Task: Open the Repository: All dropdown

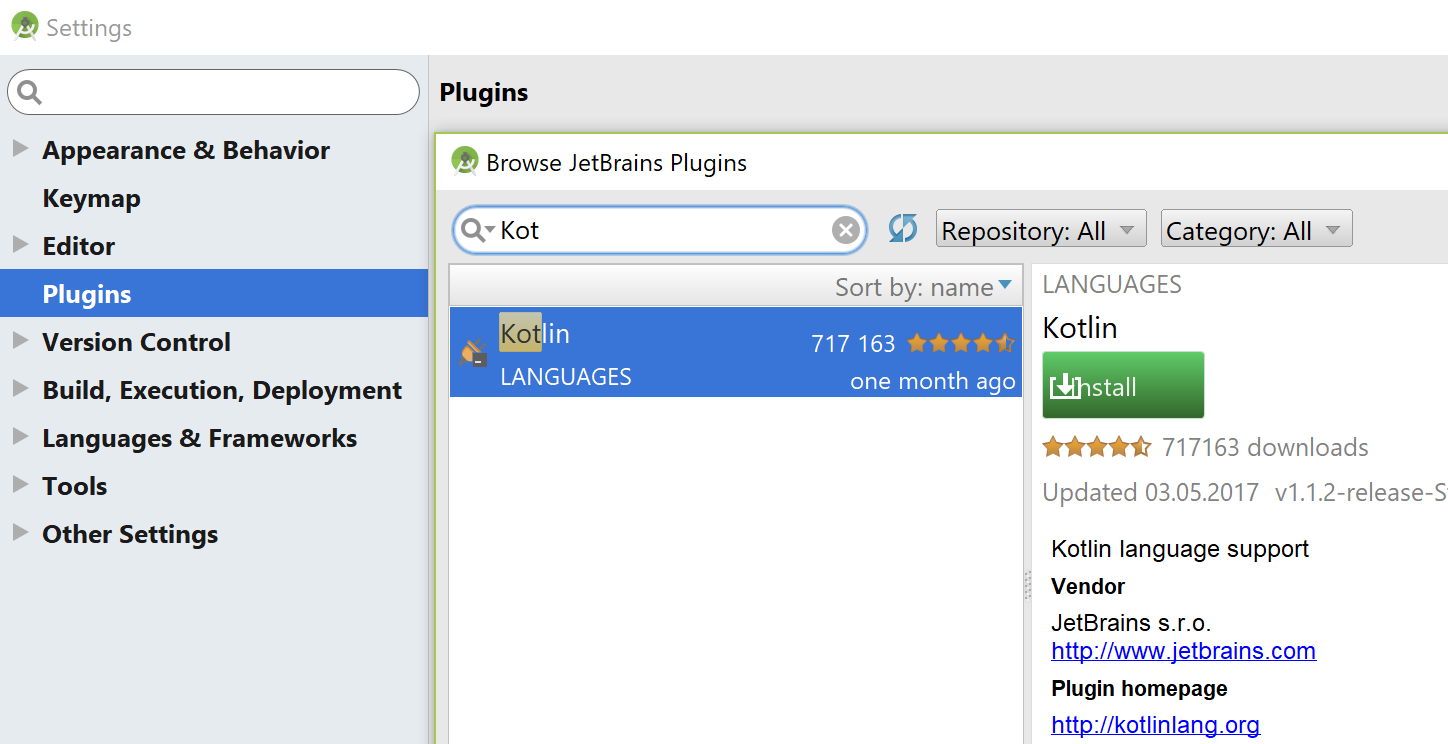Action: point(1040,229)
